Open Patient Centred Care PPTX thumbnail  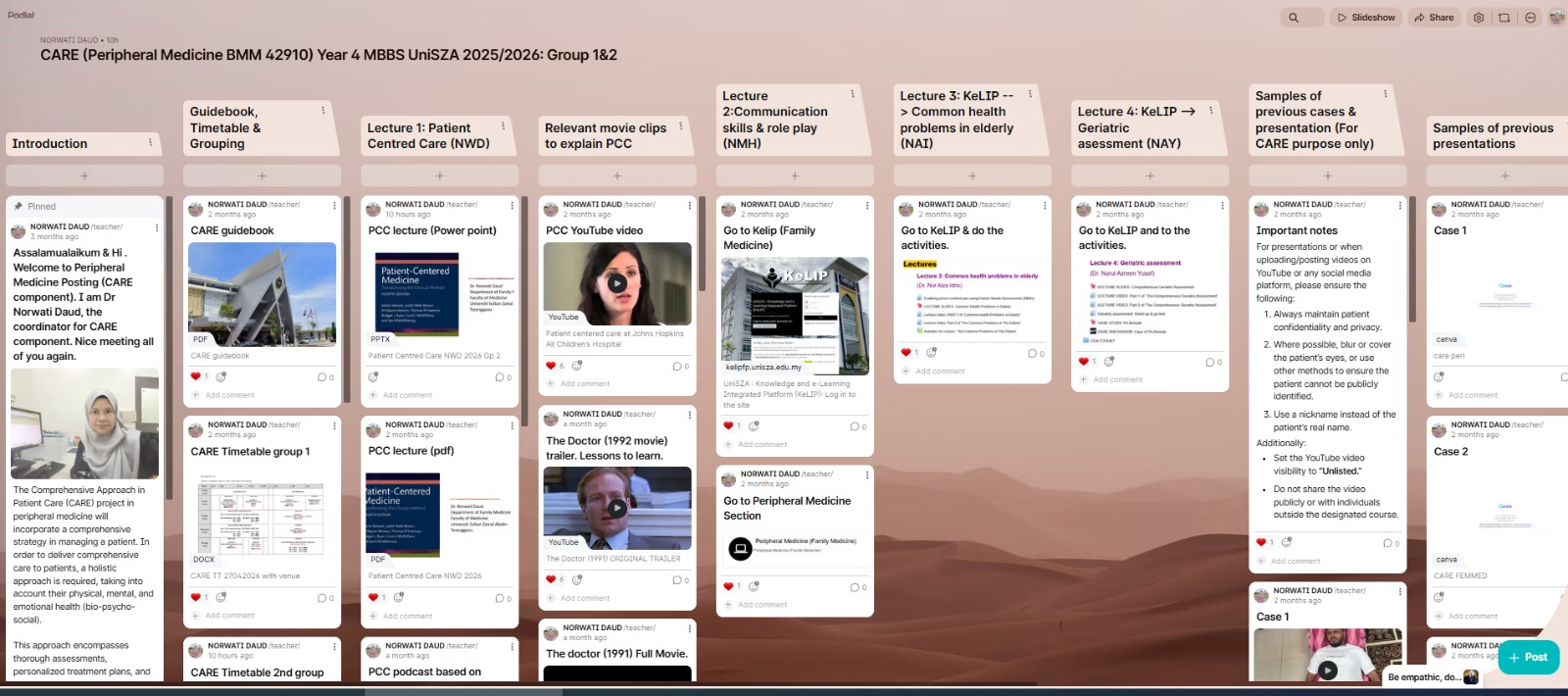point(439,294)
